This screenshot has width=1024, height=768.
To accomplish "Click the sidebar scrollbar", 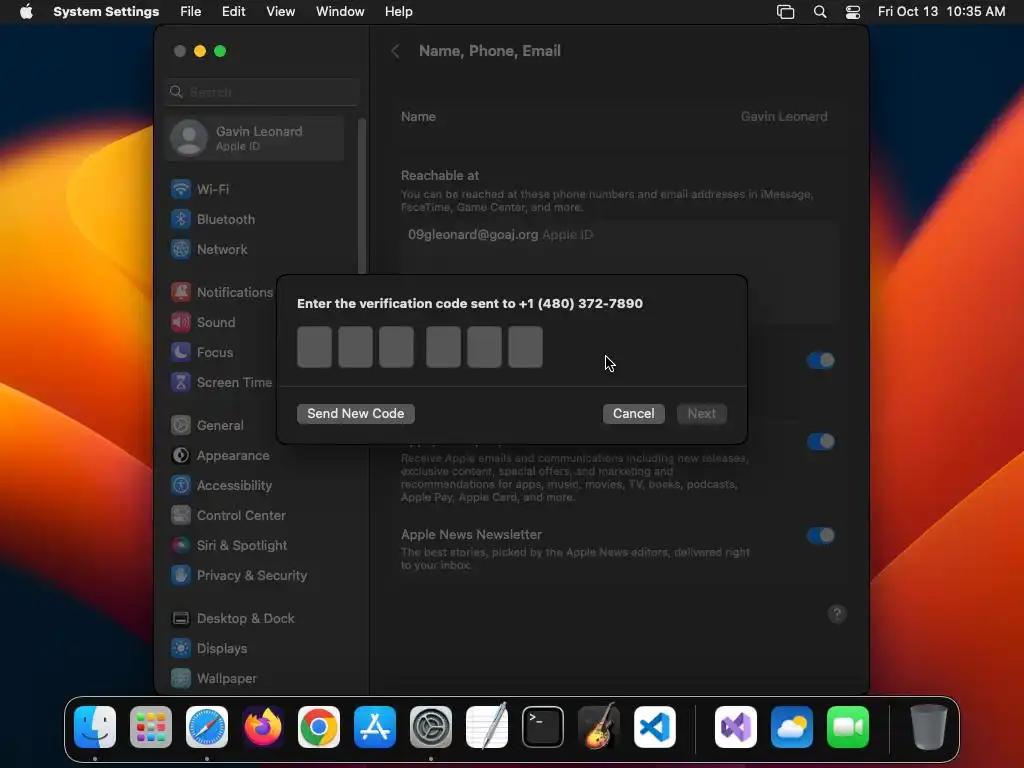I will 362,196.
